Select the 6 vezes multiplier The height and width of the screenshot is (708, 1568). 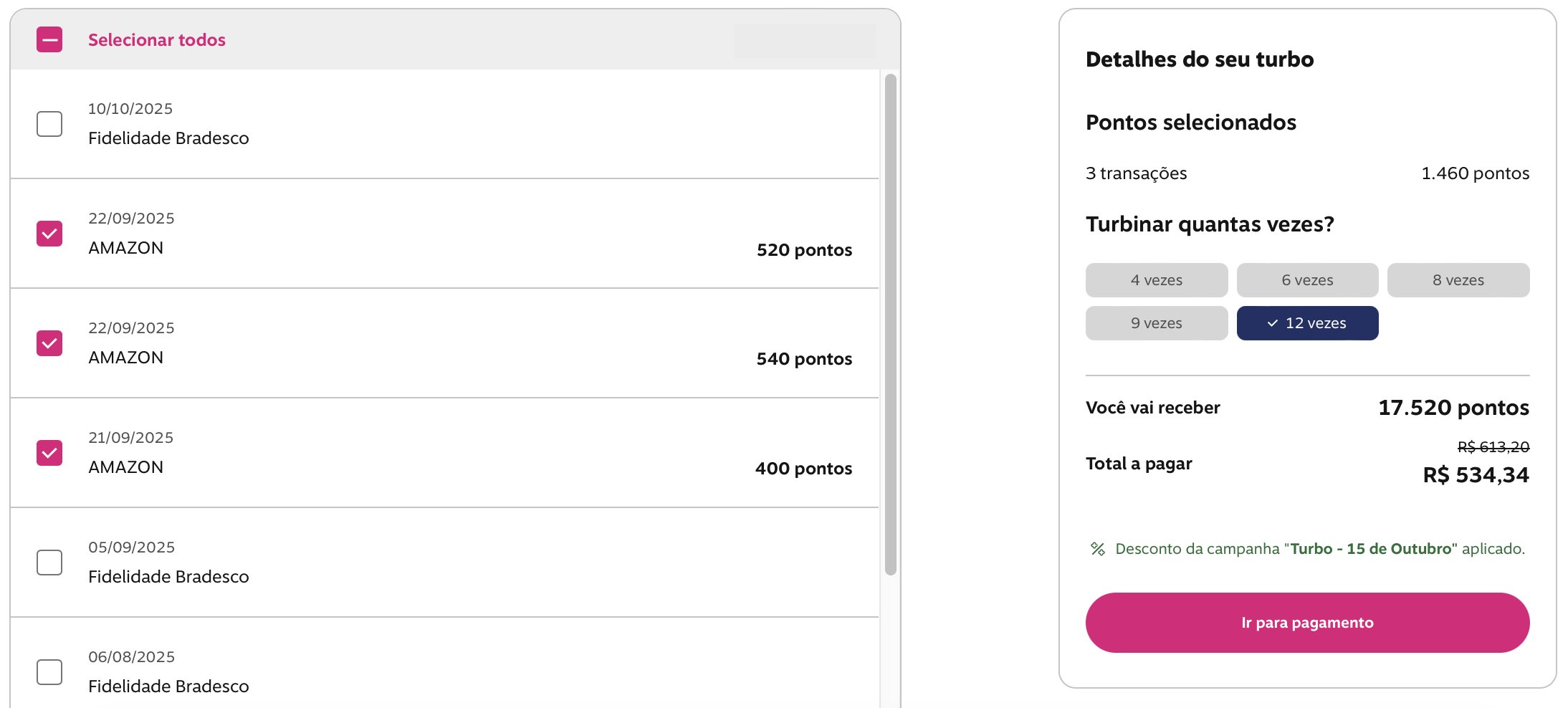tap(1307, 280)
